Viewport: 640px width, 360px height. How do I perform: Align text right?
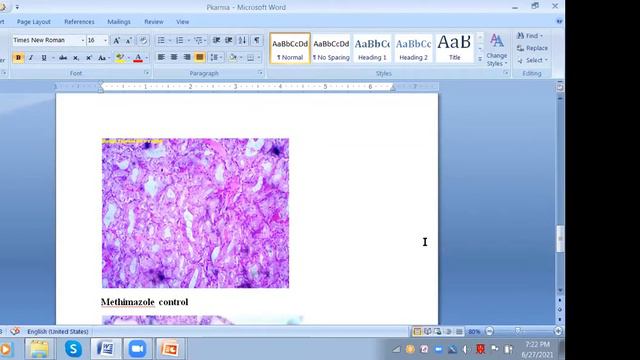187,57
